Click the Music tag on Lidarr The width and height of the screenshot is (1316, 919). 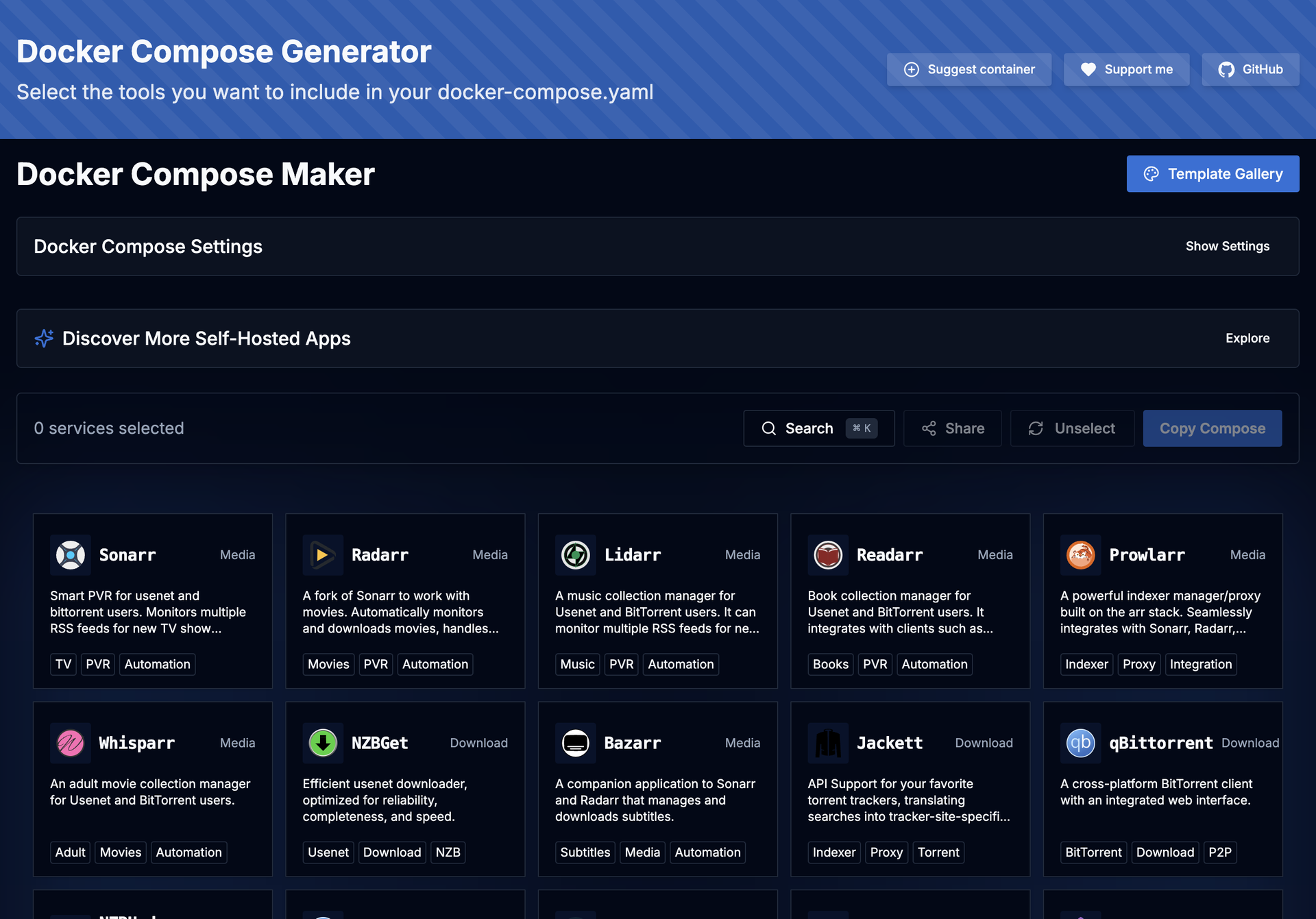coord(577,664)
